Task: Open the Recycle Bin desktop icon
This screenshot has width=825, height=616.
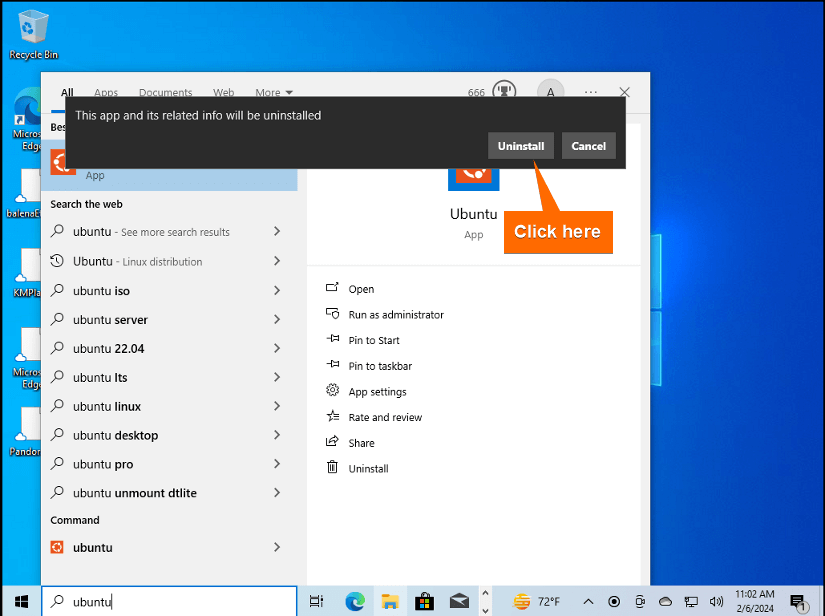Action: (33, 34)
